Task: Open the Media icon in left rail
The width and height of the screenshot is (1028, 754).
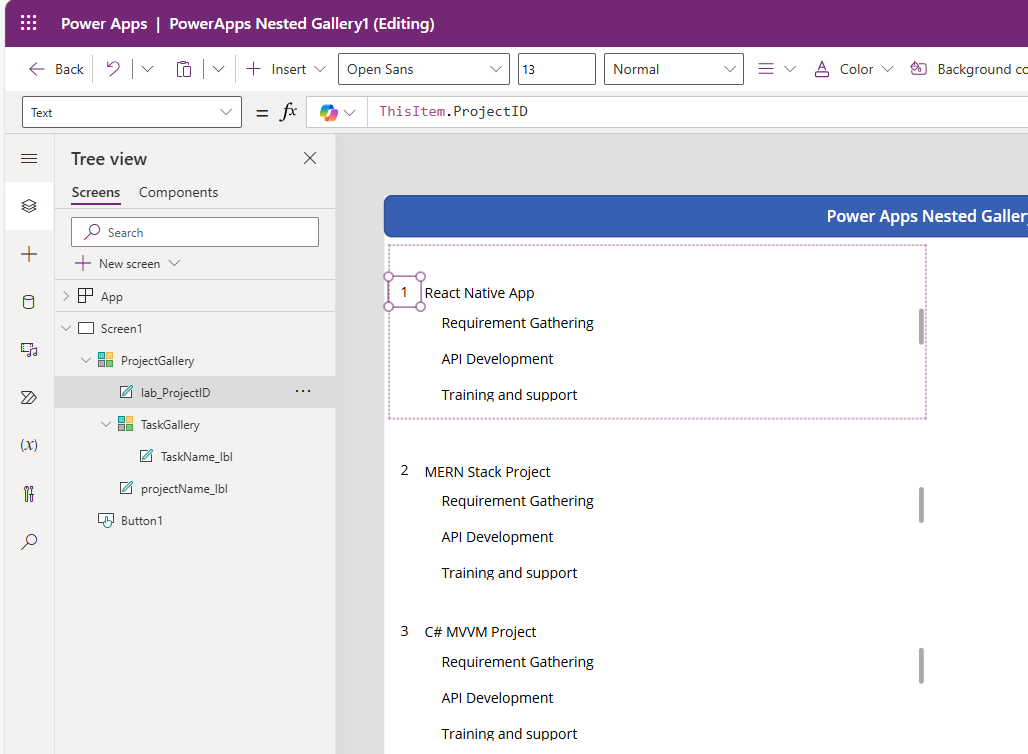Action: click(x=29, y=349)
